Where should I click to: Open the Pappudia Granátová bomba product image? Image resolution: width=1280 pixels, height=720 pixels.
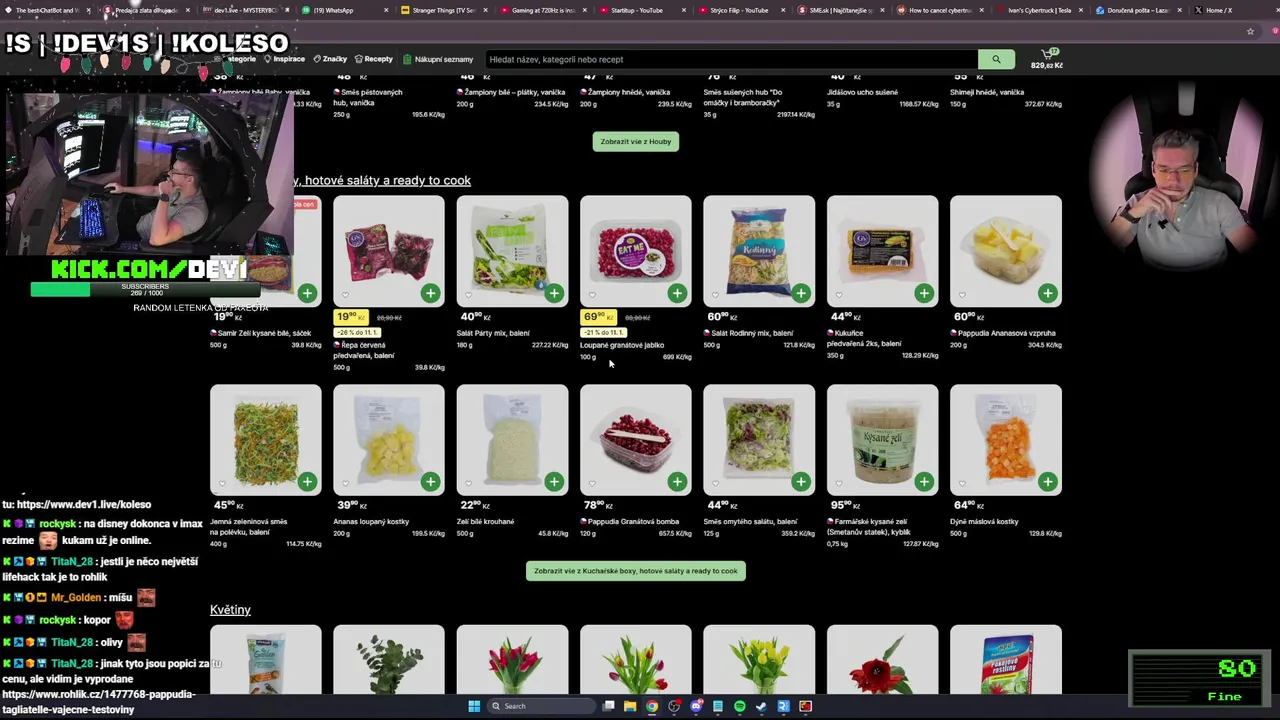click(x=636, y=439)
